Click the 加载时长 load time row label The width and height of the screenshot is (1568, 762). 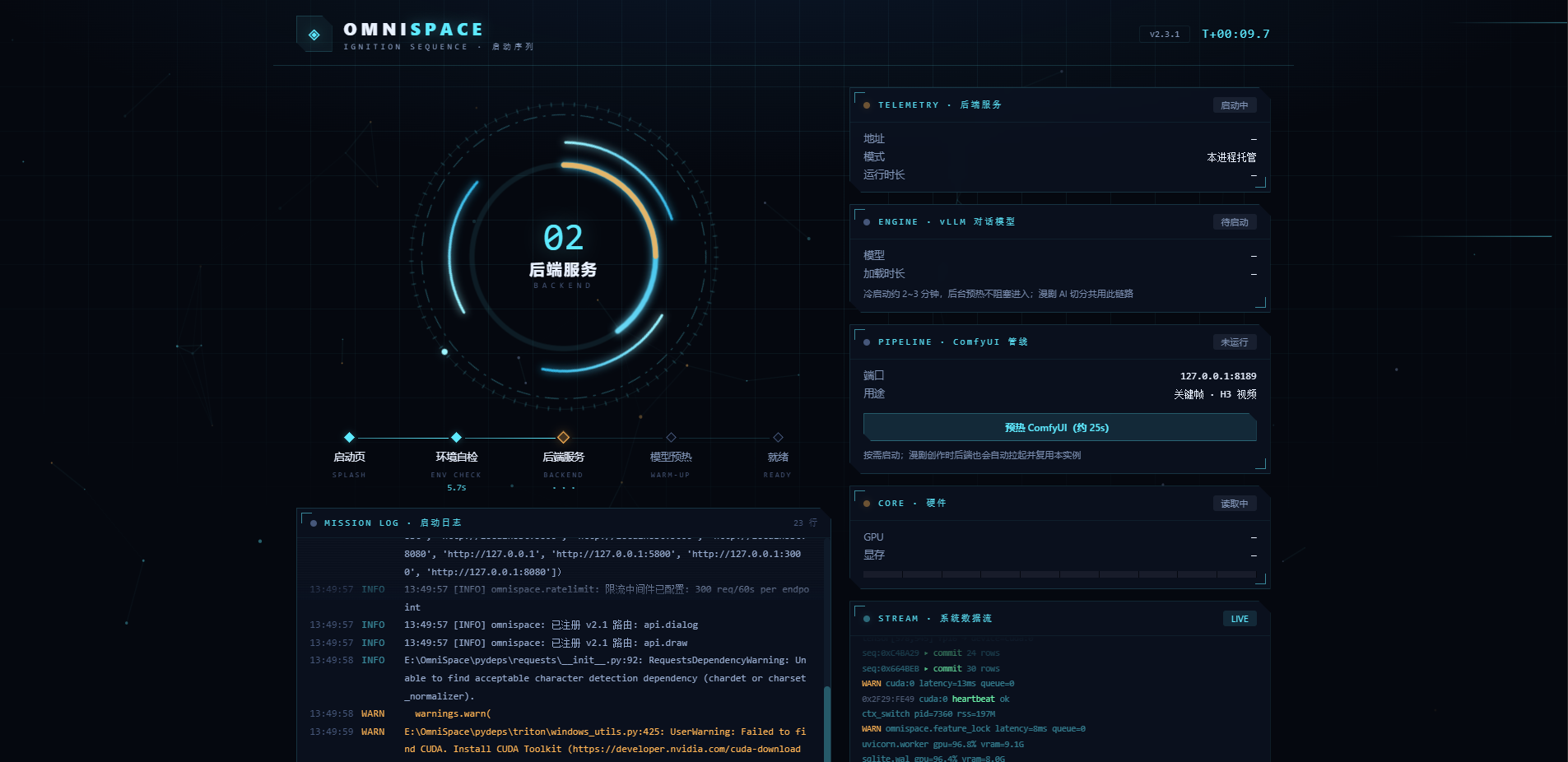(884, 274)
